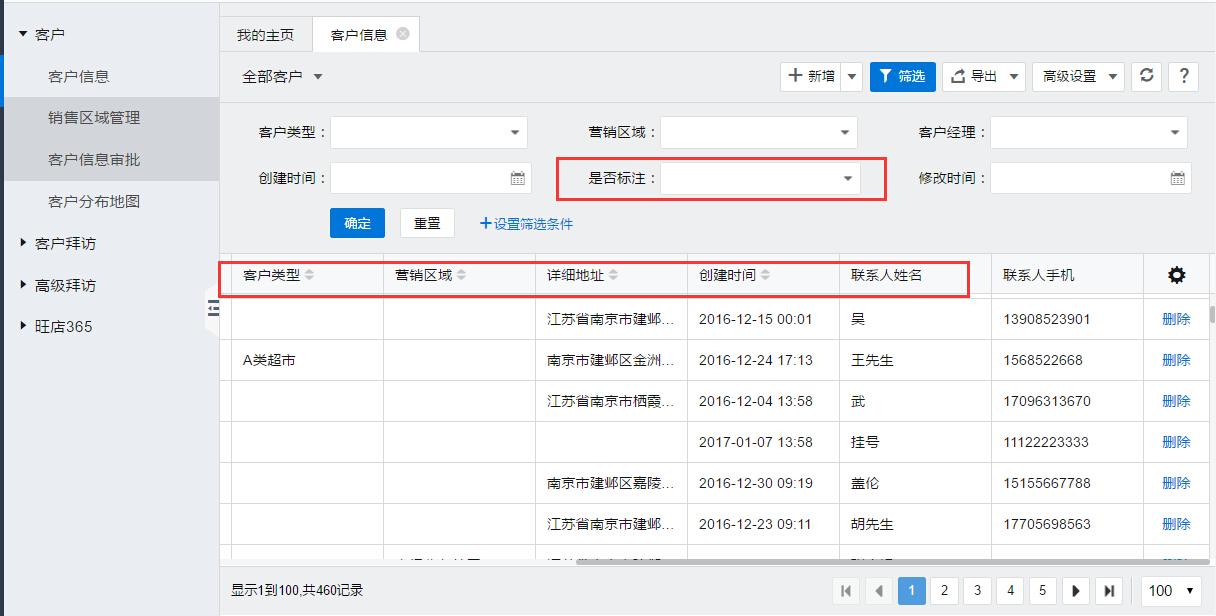Click the refresh icon in toolbar
1216x616 pixels.
coord(1146,76)
